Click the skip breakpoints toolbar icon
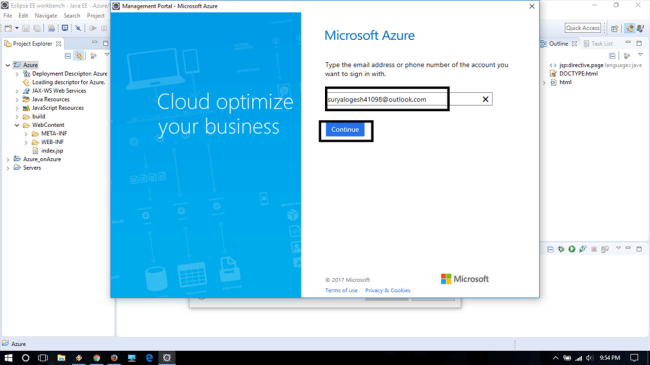The width and height of the screenshot is (650, 365). [78, 28]
